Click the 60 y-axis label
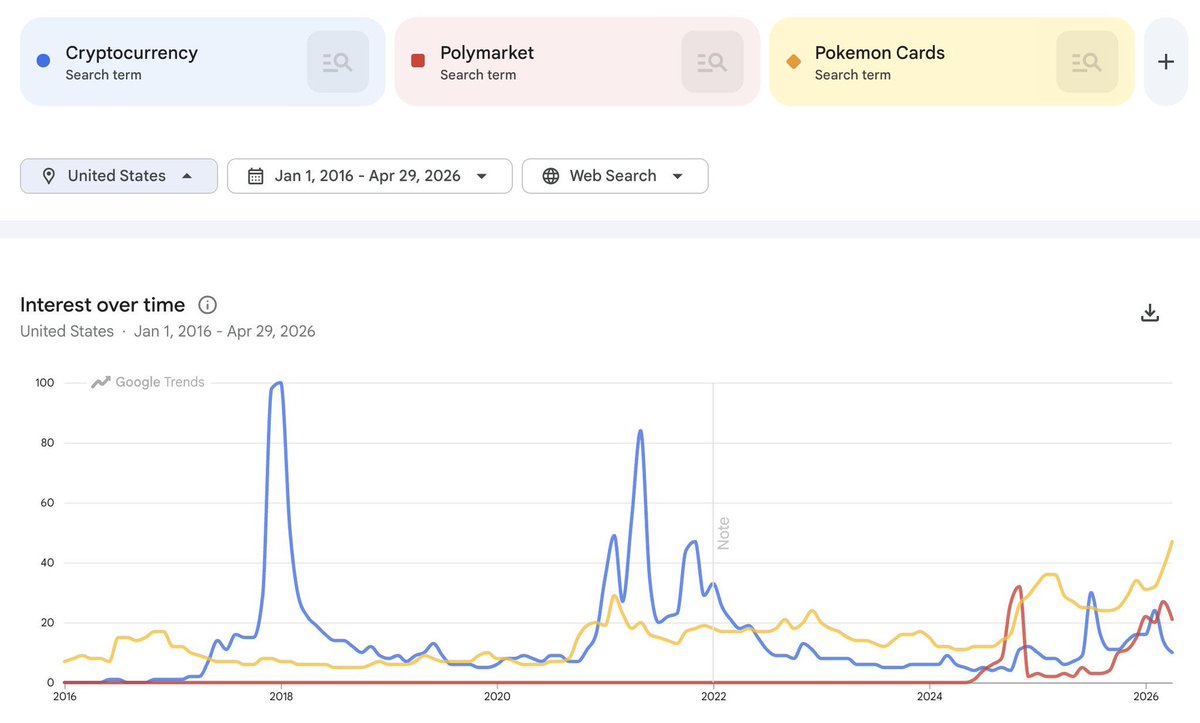The height and width of the screenshot is (723, 1200). [x=47, y=503]
